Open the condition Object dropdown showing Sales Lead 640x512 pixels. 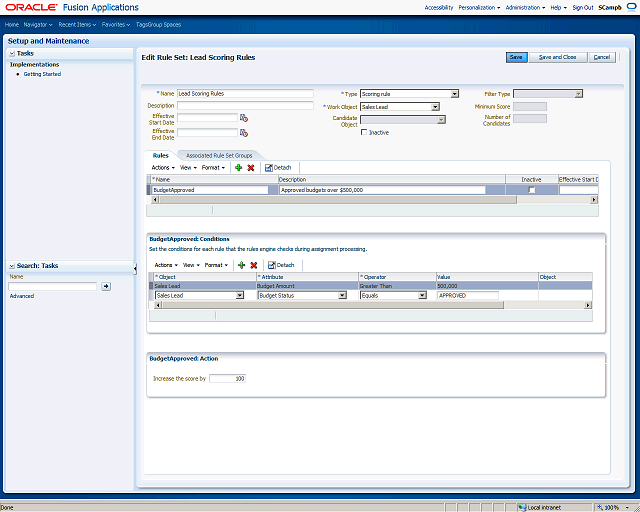point(240,295)
